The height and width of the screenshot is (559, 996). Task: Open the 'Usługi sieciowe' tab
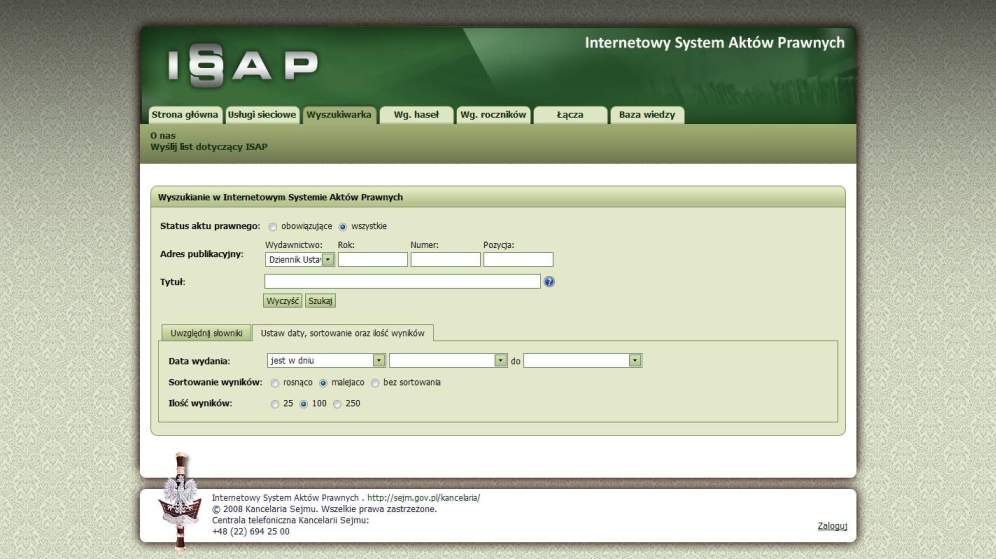click(262, 115)
